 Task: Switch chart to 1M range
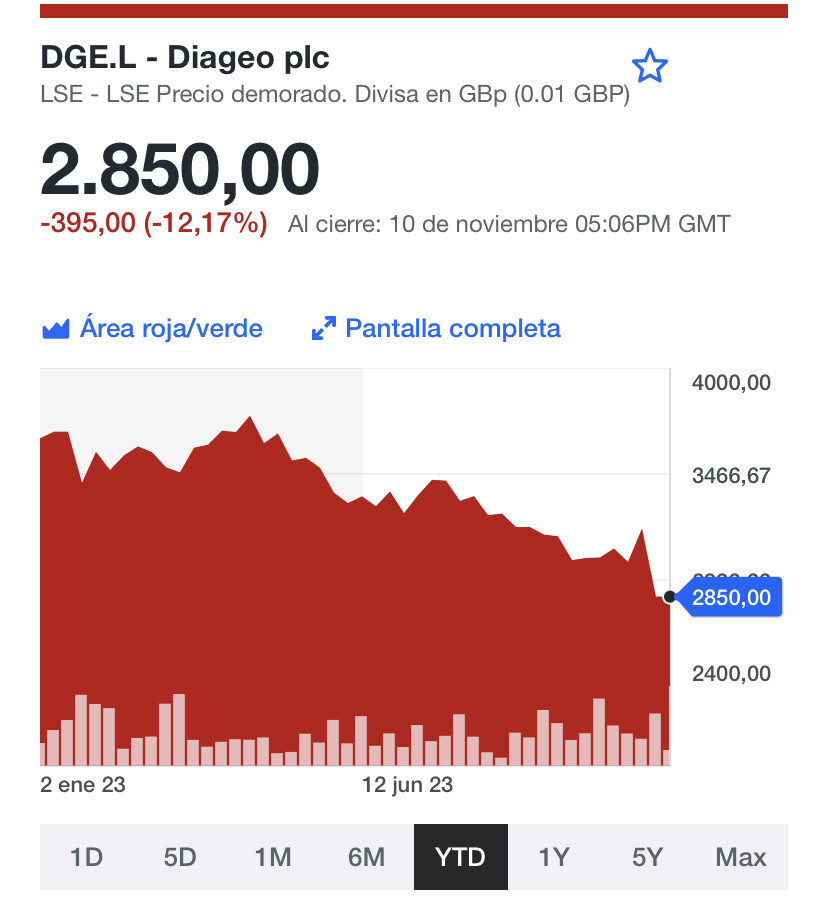[273, 857]
